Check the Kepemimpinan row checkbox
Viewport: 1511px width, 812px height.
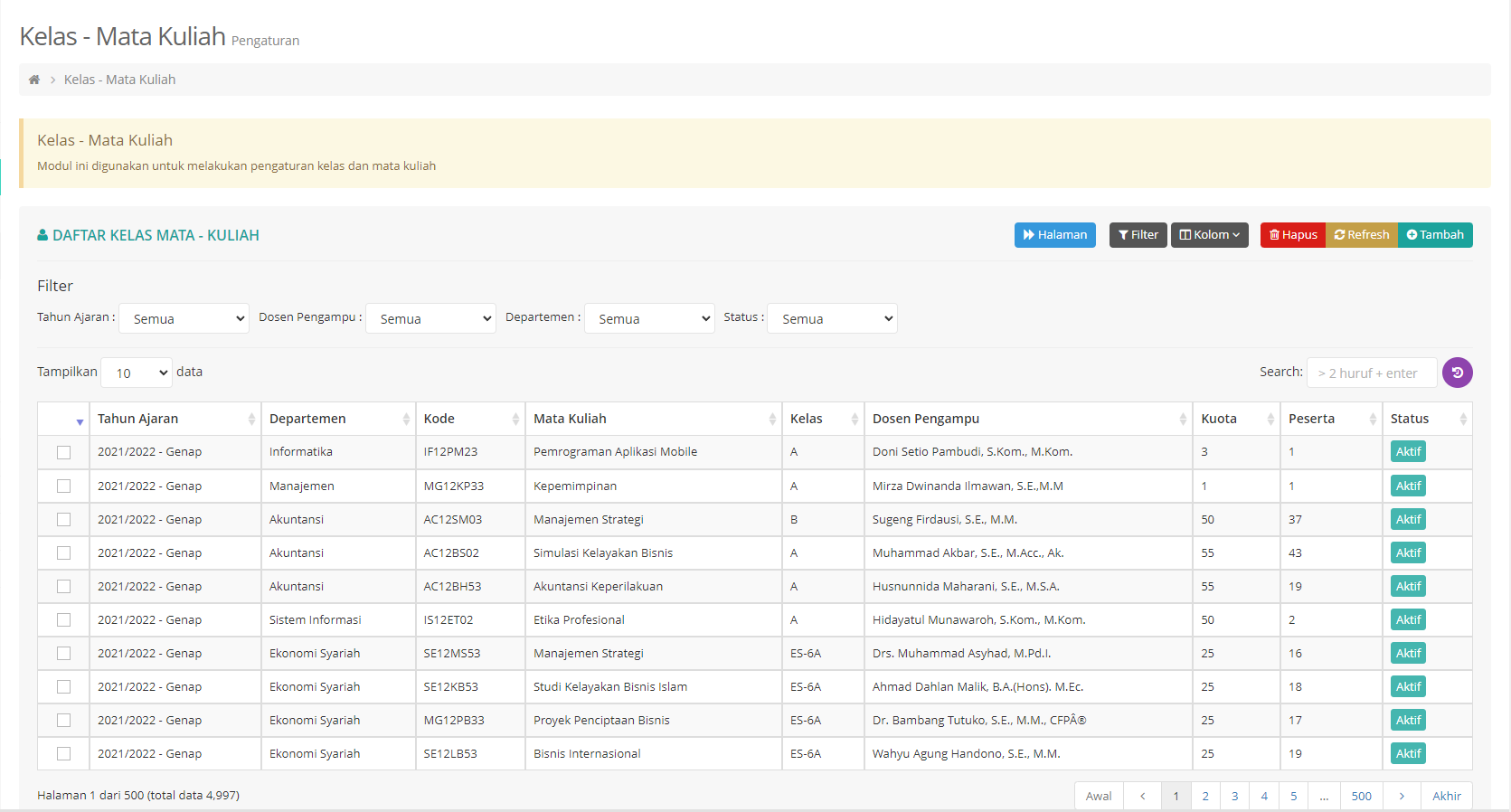63,486
